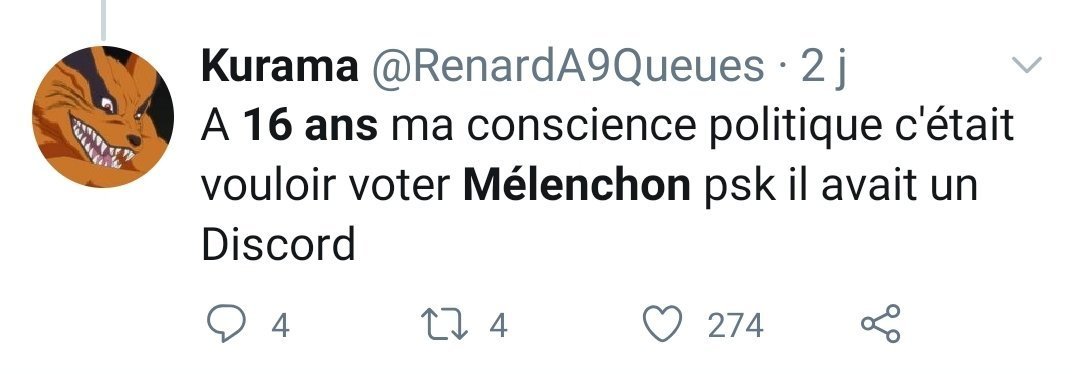Open the tweet by its Discord word
Screen dimensions: 1079x374
pos(279,245)
